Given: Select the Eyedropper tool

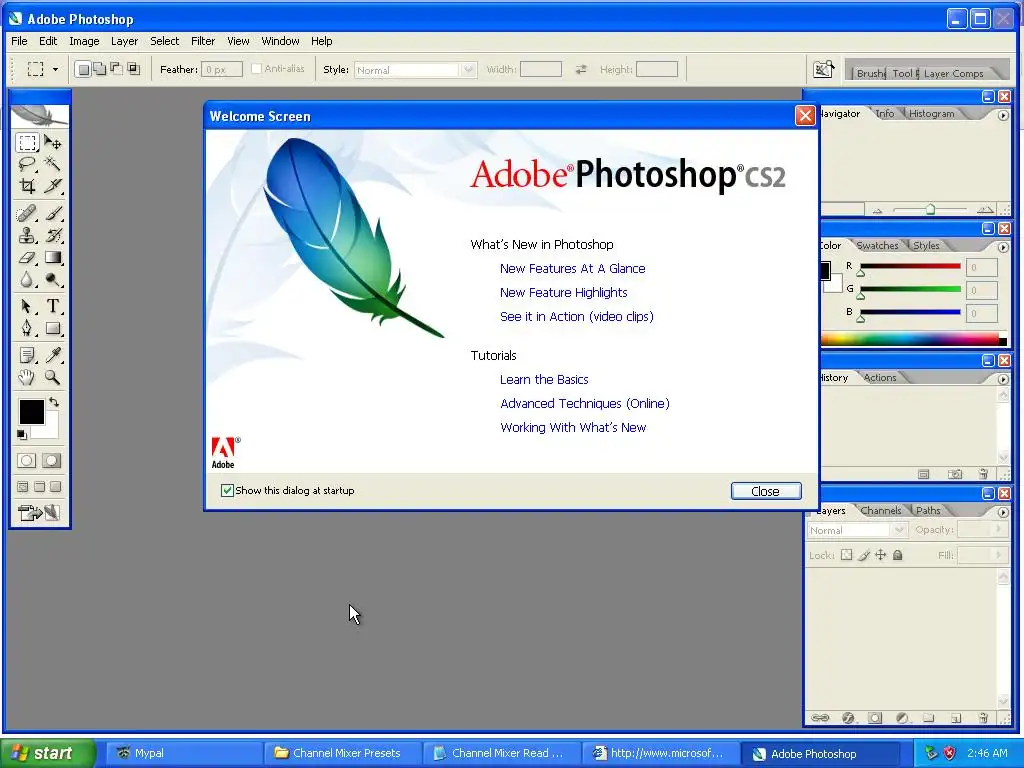Looking at the screenshot, I should pyautogui.click(x=53, y=355).
